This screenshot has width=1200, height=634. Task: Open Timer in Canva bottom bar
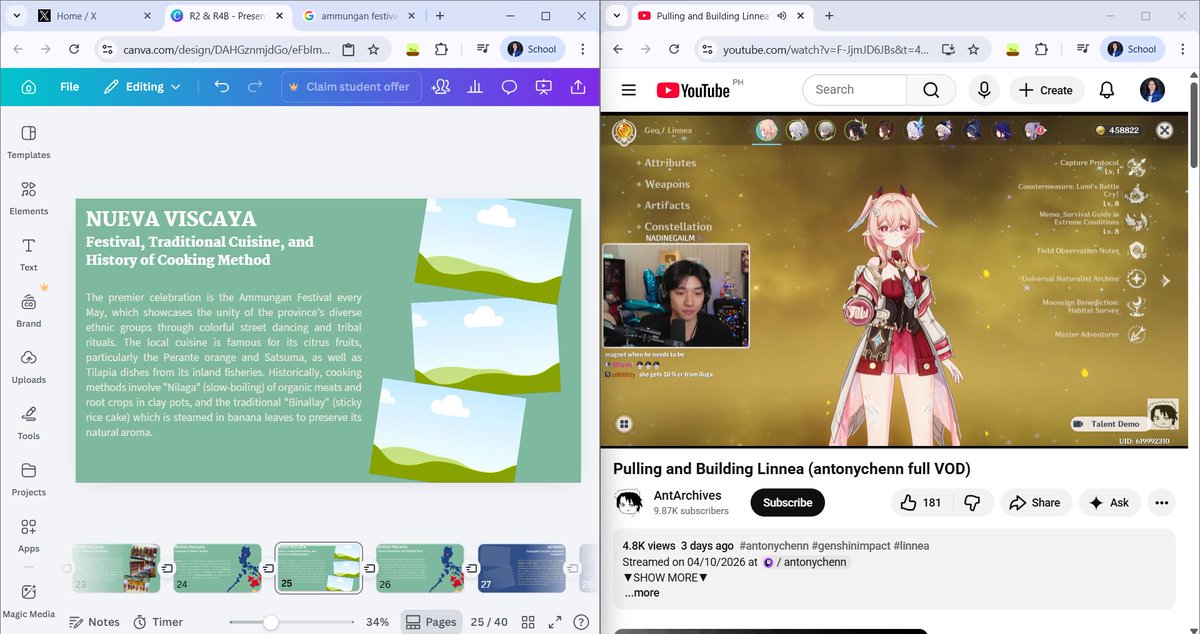(158, 622)
